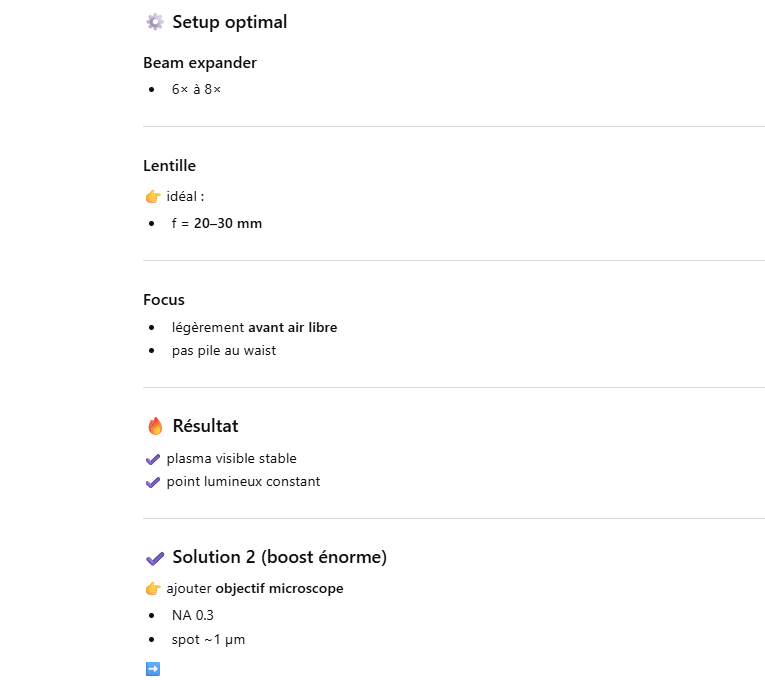
Task: Click the pointing hand before ajouter objectif microscope
Action: click(x=153, y=589)
